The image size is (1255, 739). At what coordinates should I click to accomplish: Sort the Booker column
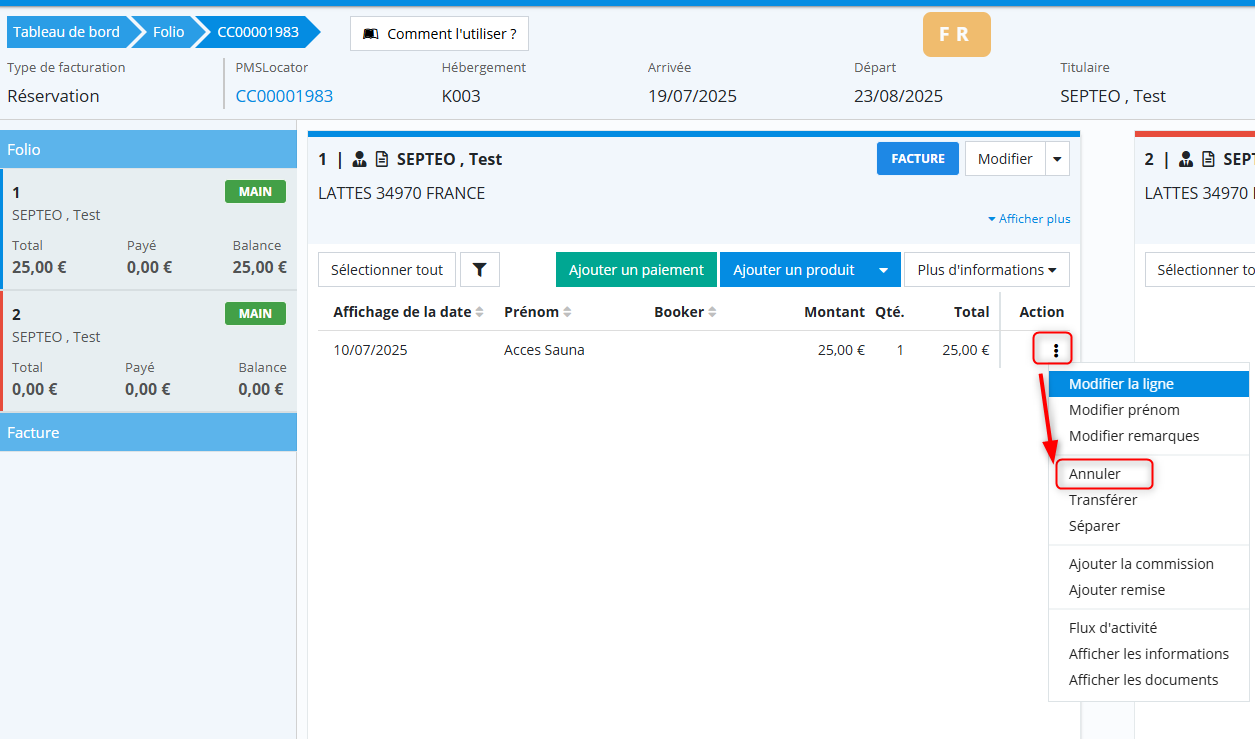[685, 312]
